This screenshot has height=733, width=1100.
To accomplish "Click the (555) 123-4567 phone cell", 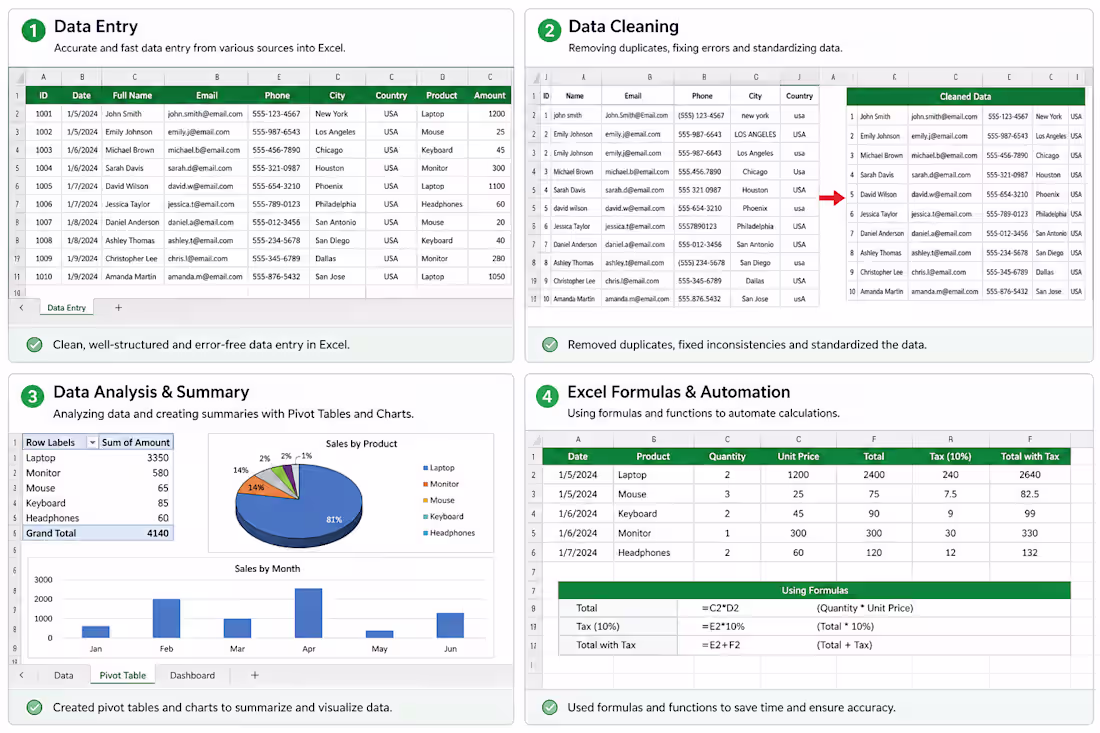I will point(702,116).
